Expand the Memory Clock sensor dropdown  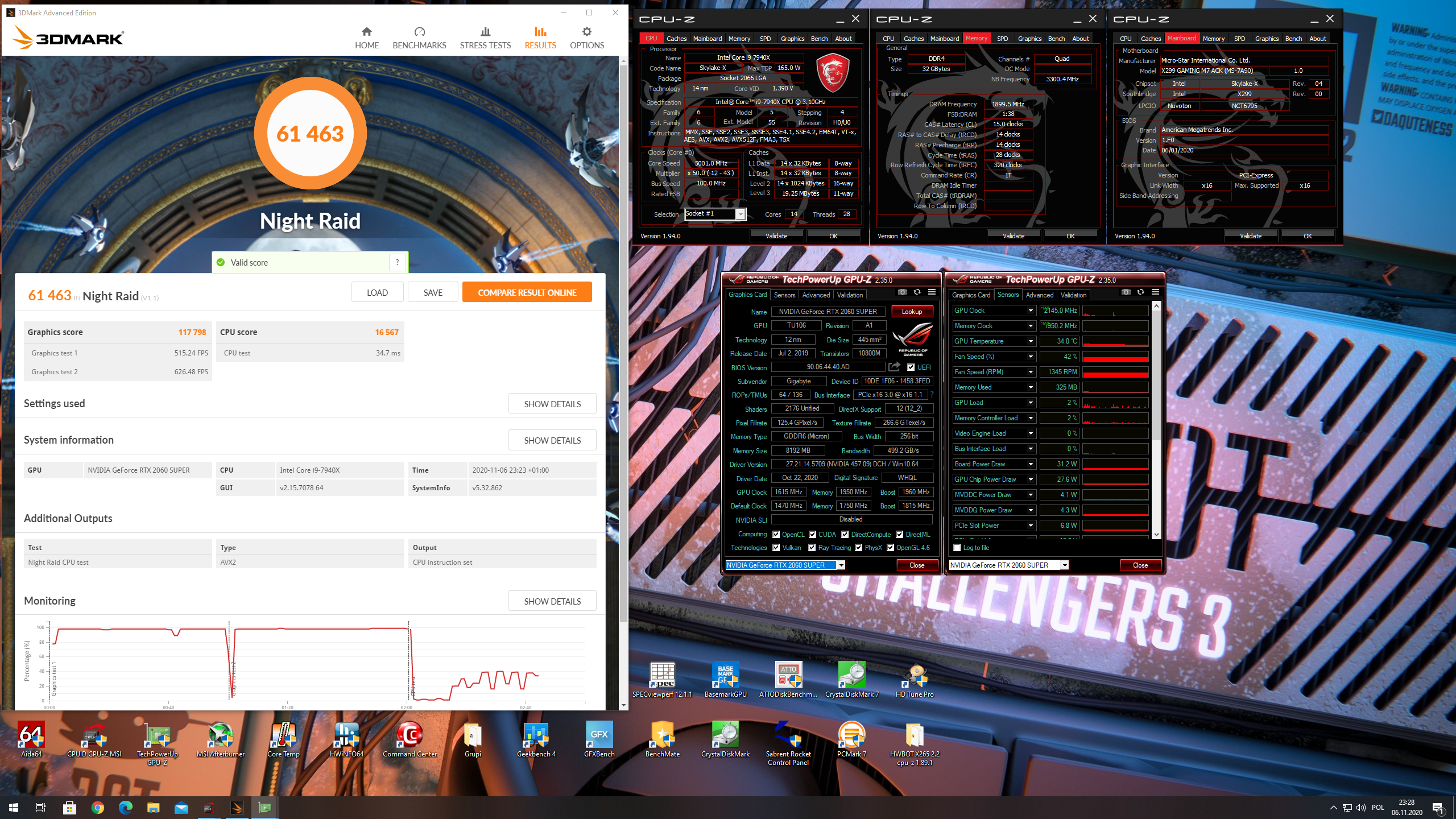click(1030, 326)
